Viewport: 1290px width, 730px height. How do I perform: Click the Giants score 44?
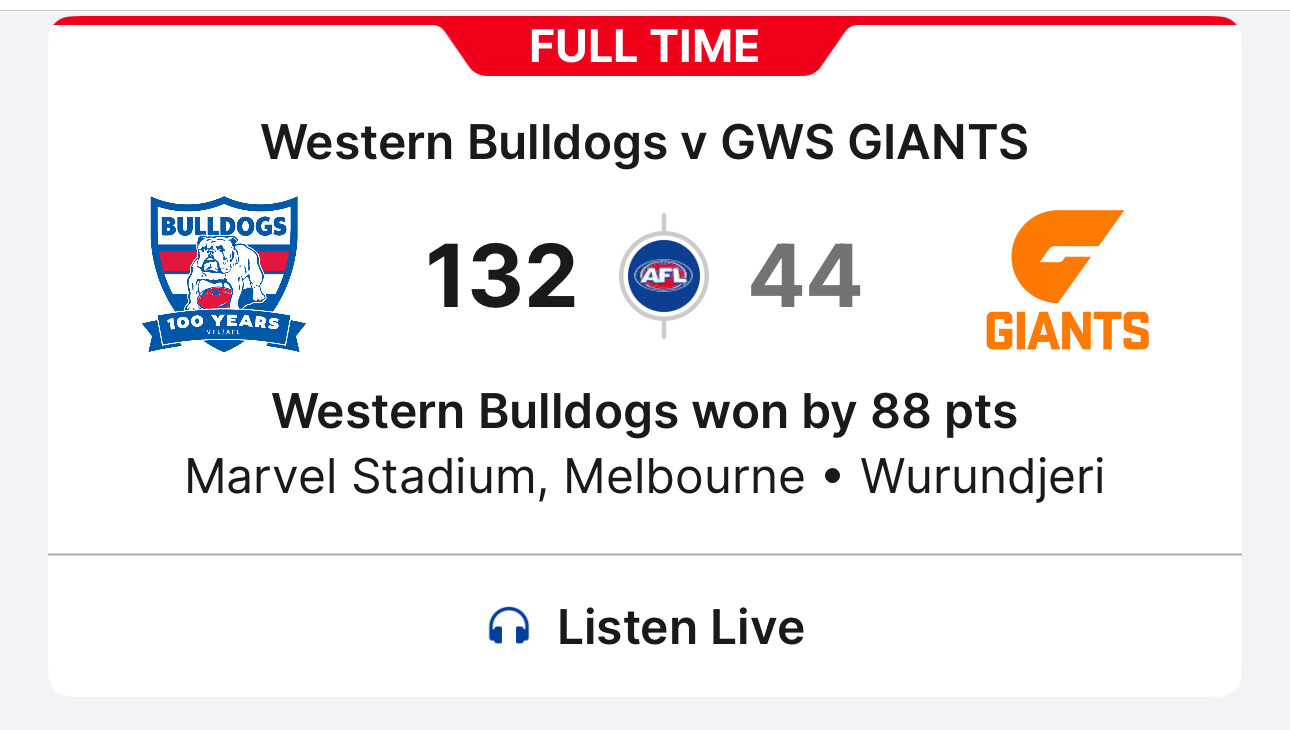[805, 277]
